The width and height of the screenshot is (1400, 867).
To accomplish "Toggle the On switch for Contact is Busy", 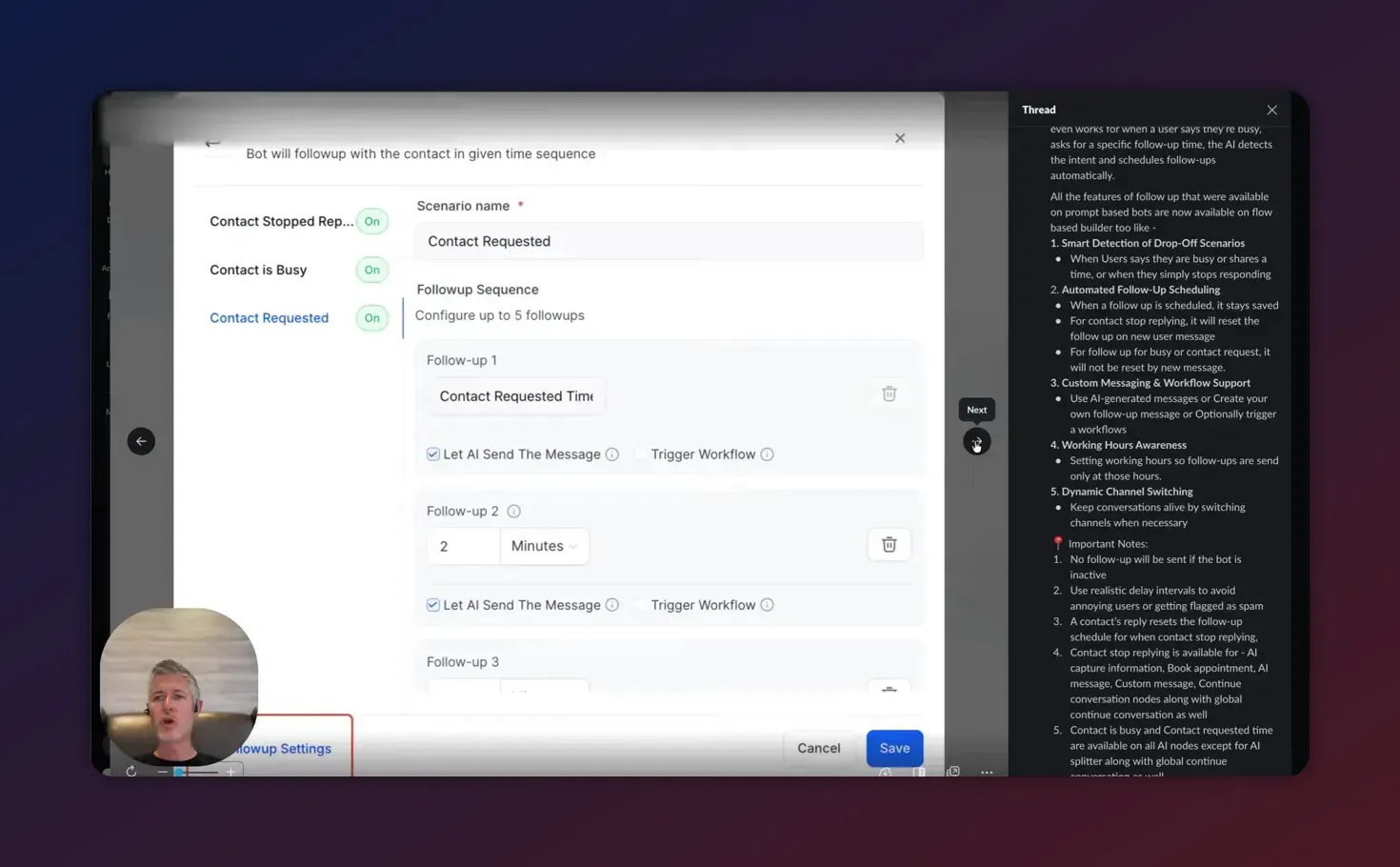I will click(x=371, y=270).
